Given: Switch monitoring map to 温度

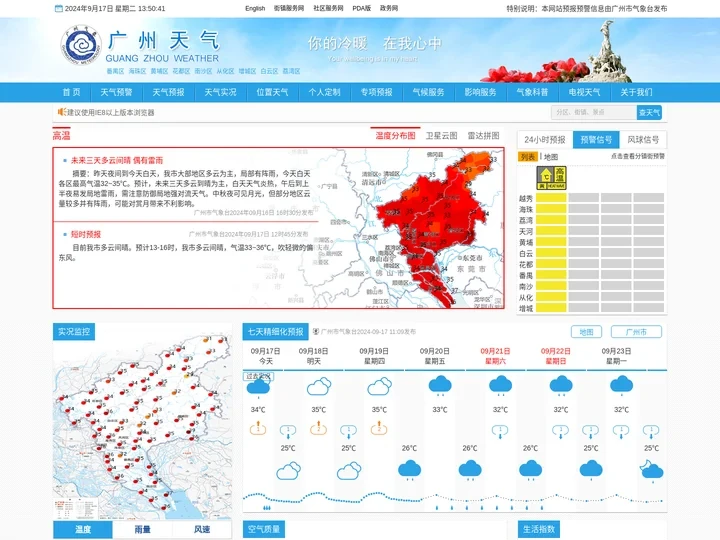Looking at the screenshot, I should click(x=83, y=529).
